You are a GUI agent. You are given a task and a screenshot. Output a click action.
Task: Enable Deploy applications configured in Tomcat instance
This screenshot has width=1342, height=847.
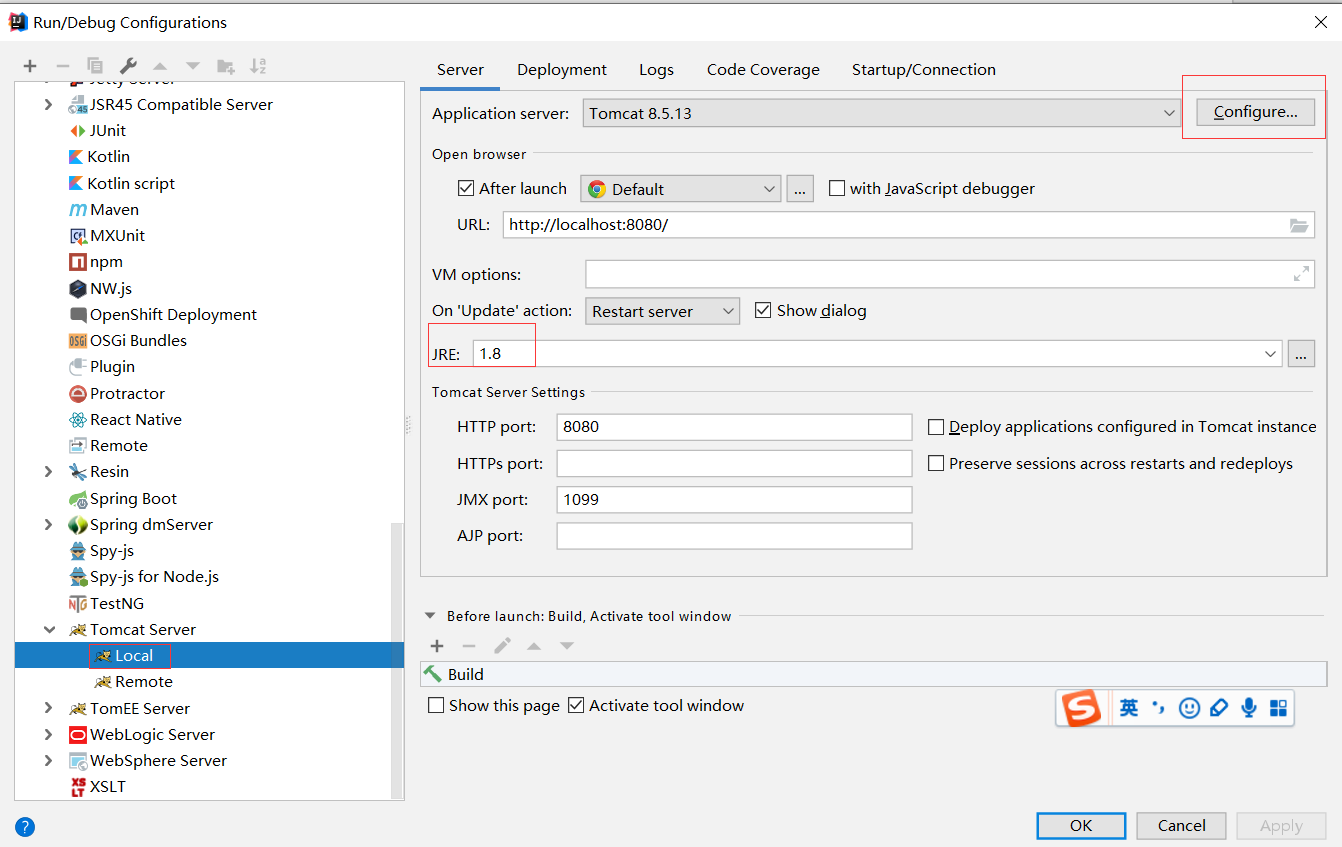point(936,427)
